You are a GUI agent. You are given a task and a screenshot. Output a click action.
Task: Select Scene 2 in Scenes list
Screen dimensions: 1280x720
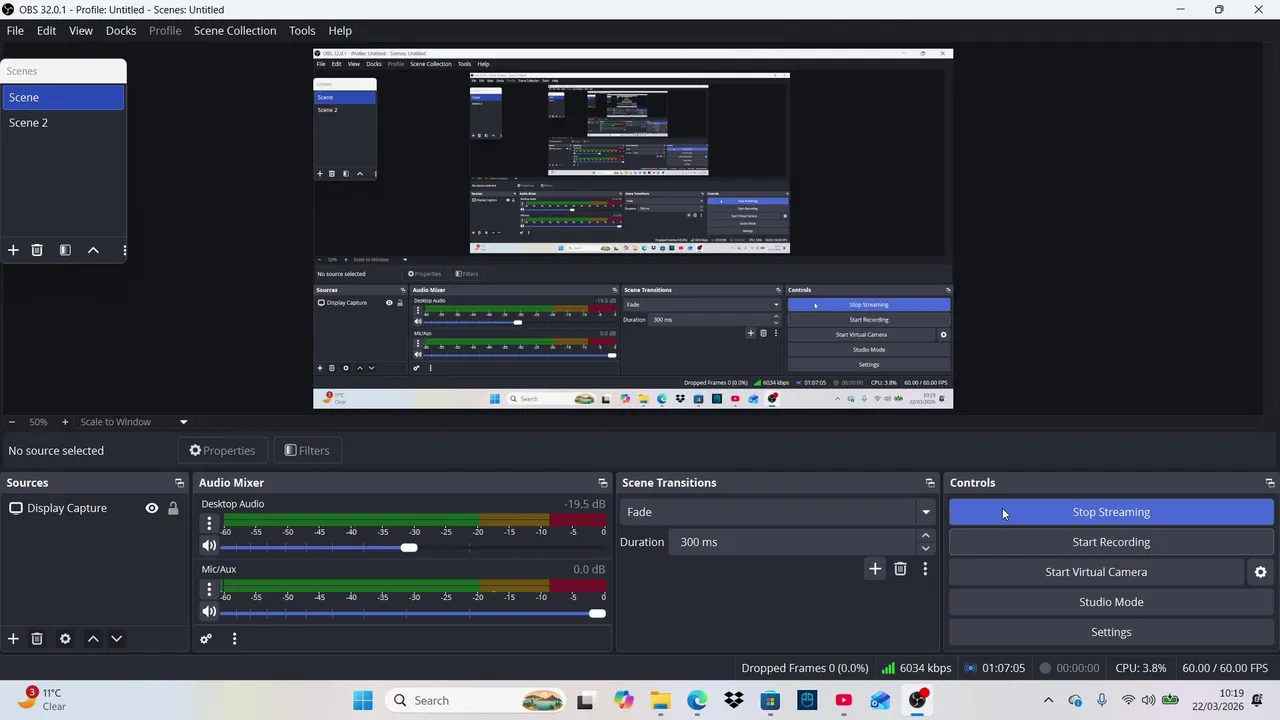tap(63, 123)
